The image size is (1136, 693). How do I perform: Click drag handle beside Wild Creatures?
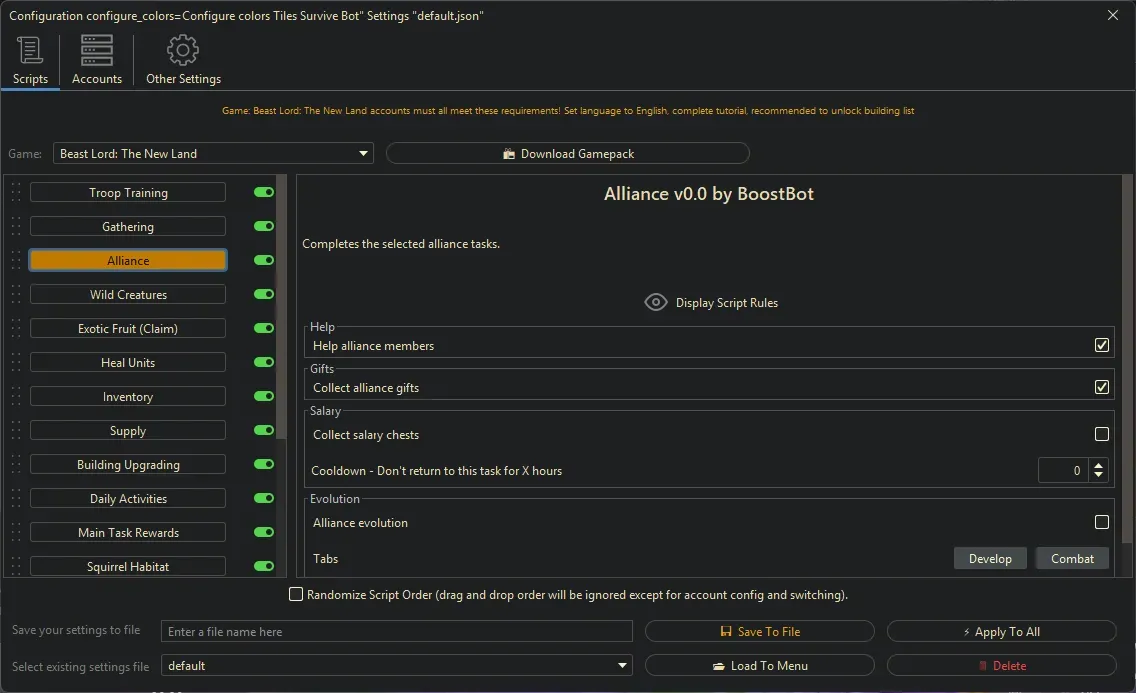(16, 295)
